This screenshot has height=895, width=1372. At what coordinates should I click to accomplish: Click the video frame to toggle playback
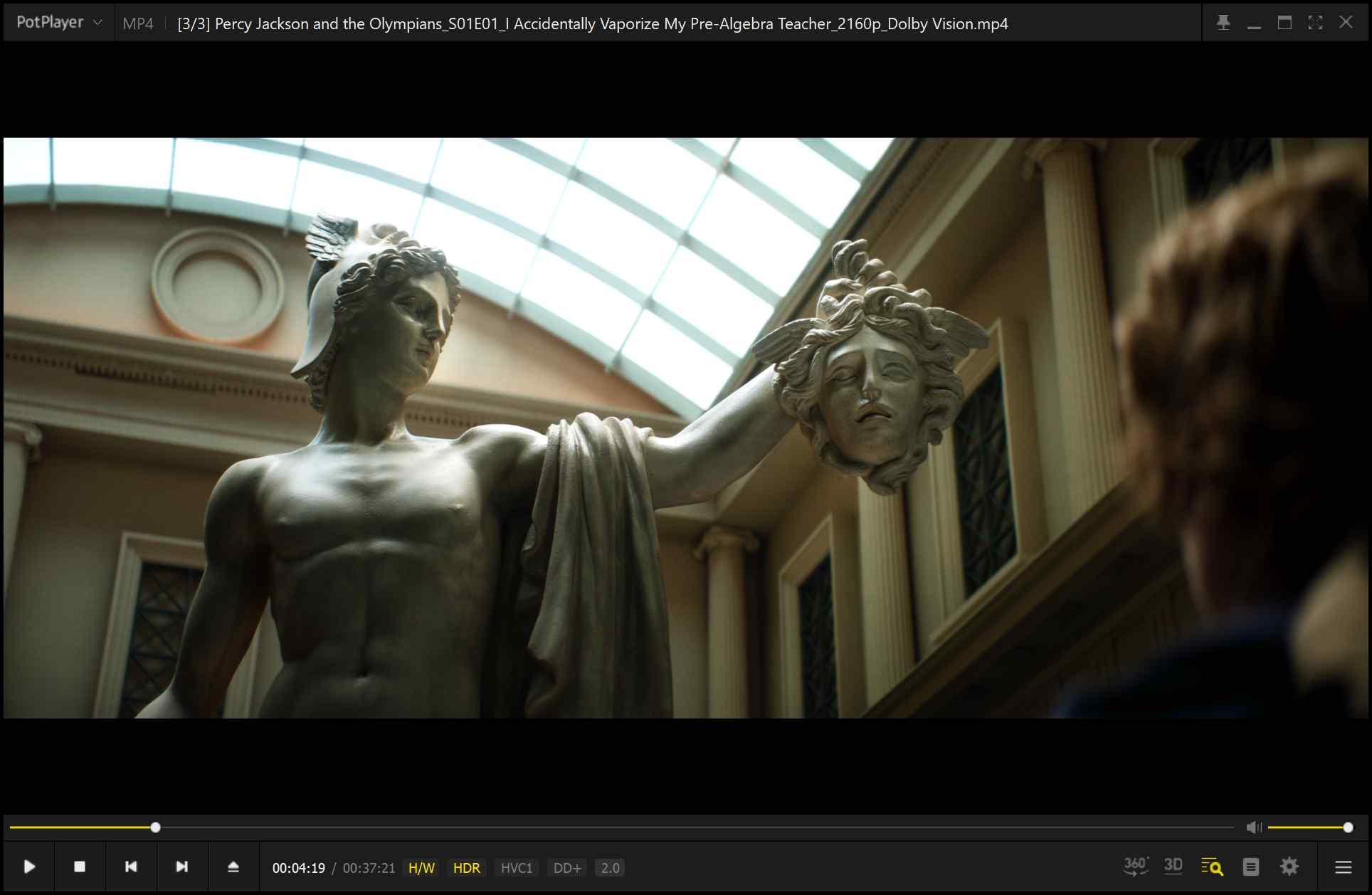686,428
